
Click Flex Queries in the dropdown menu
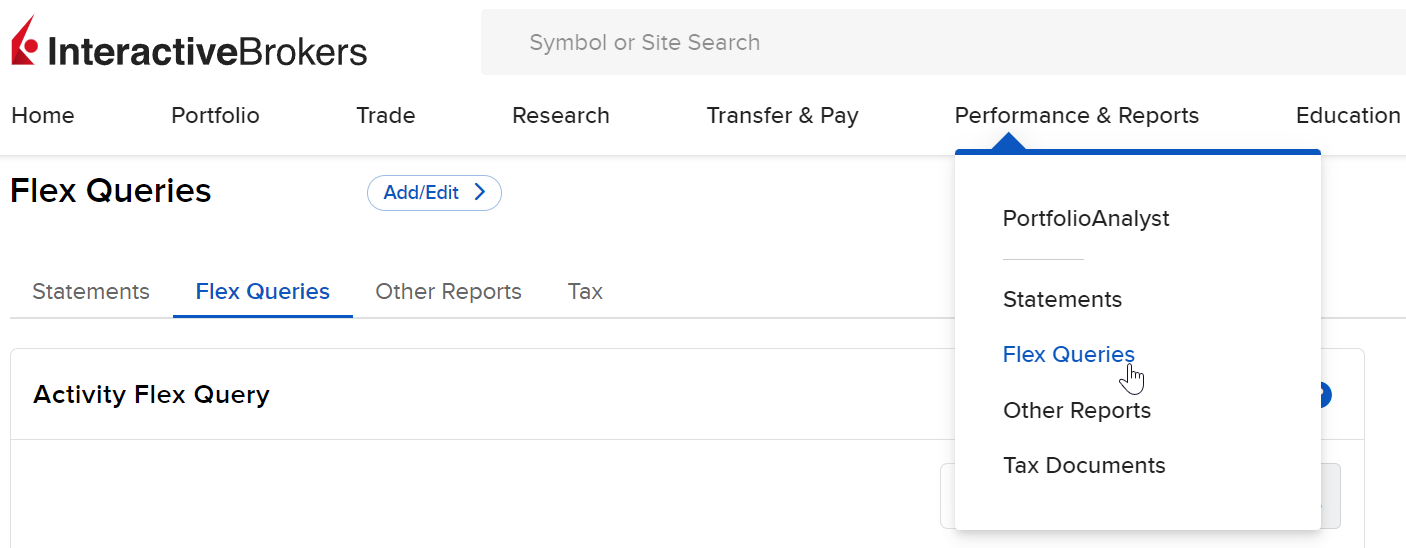coord(1069,355)
